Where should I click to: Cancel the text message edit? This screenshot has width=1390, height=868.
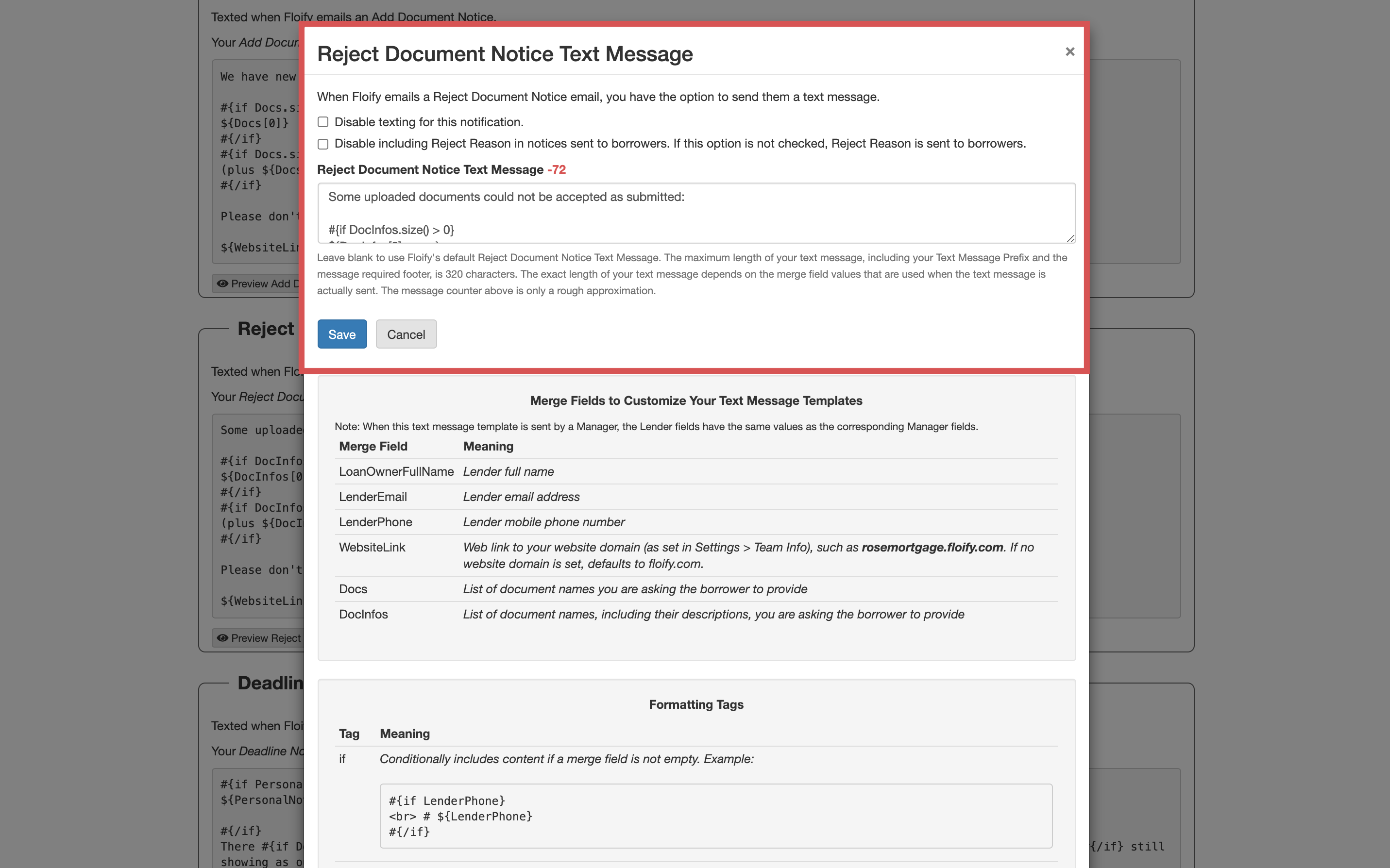[x=406, y=334]
